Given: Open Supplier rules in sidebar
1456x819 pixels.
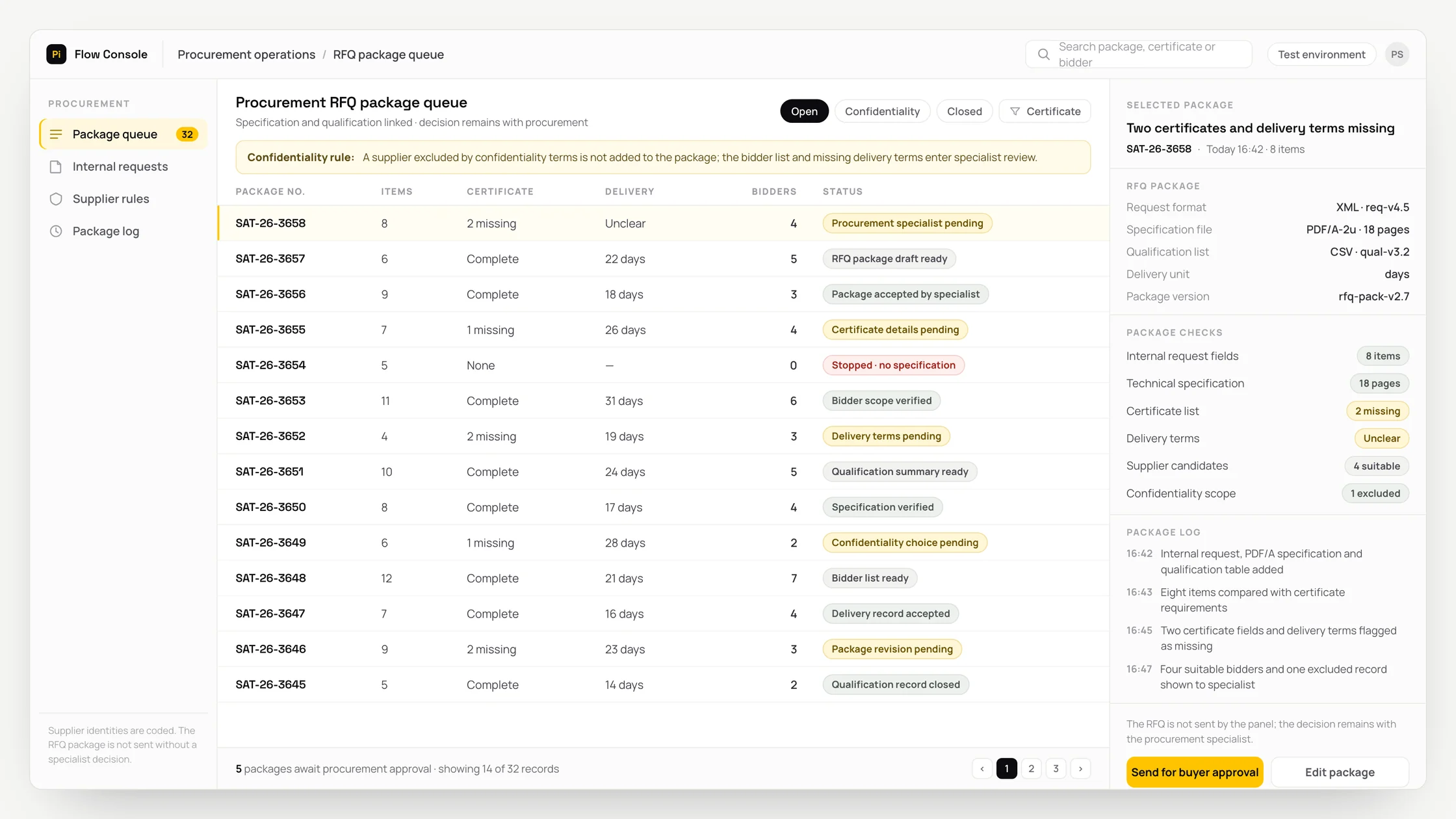Looking at the screenshot, I should tap(123, 199).
